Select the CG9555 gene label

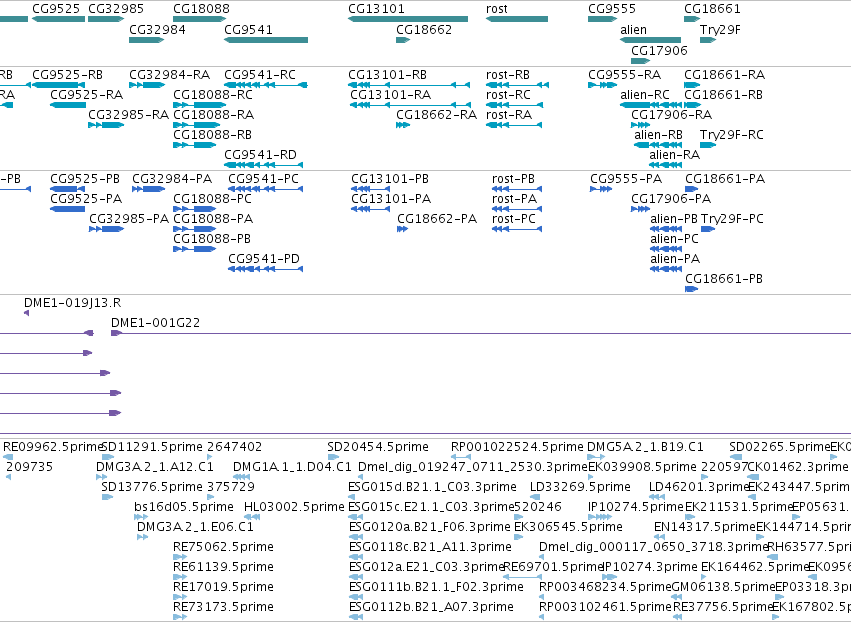click(612, 9)
